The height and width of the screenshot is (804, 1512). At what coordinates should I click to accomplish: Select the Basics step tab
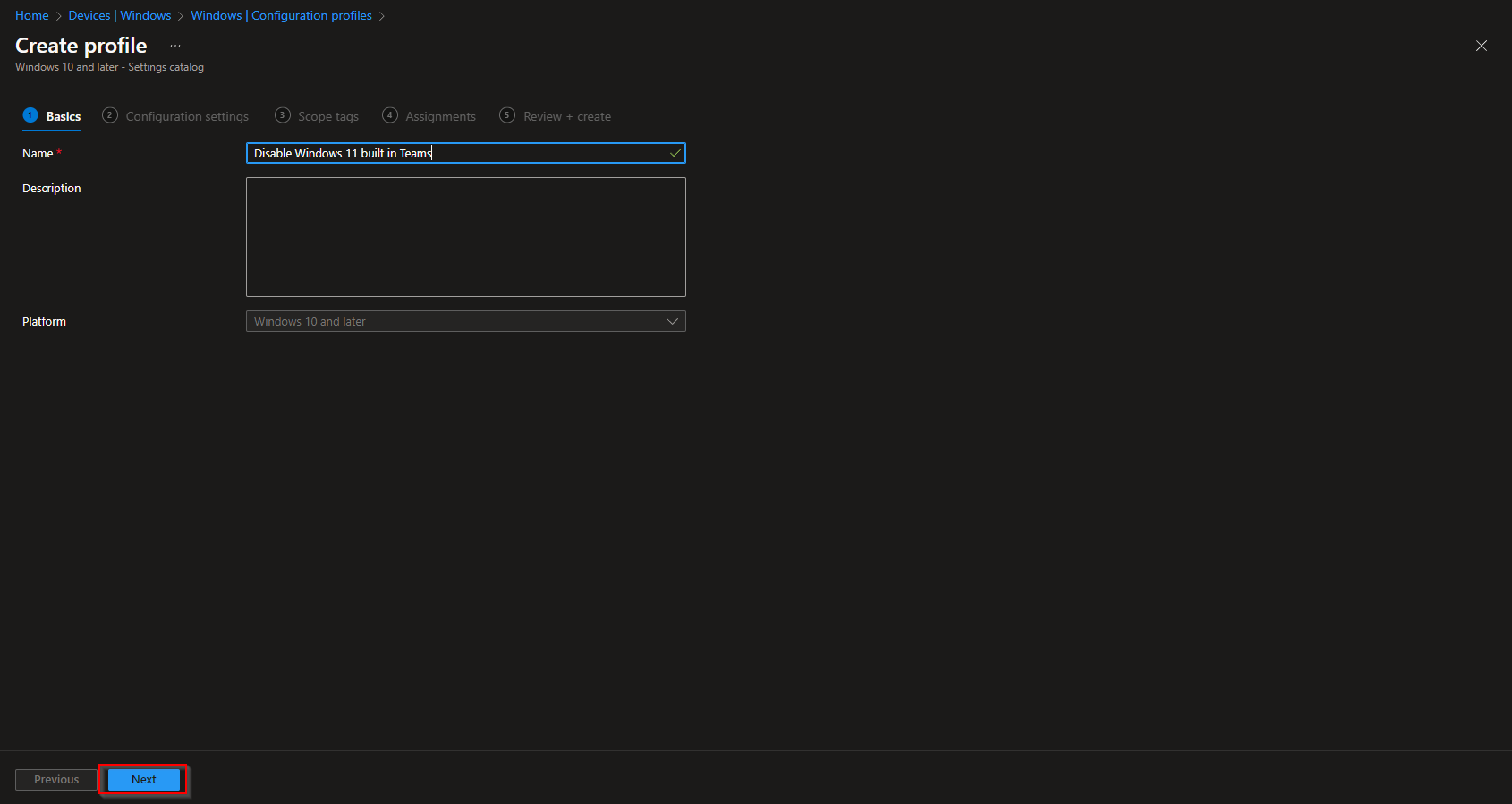point(52,116)
